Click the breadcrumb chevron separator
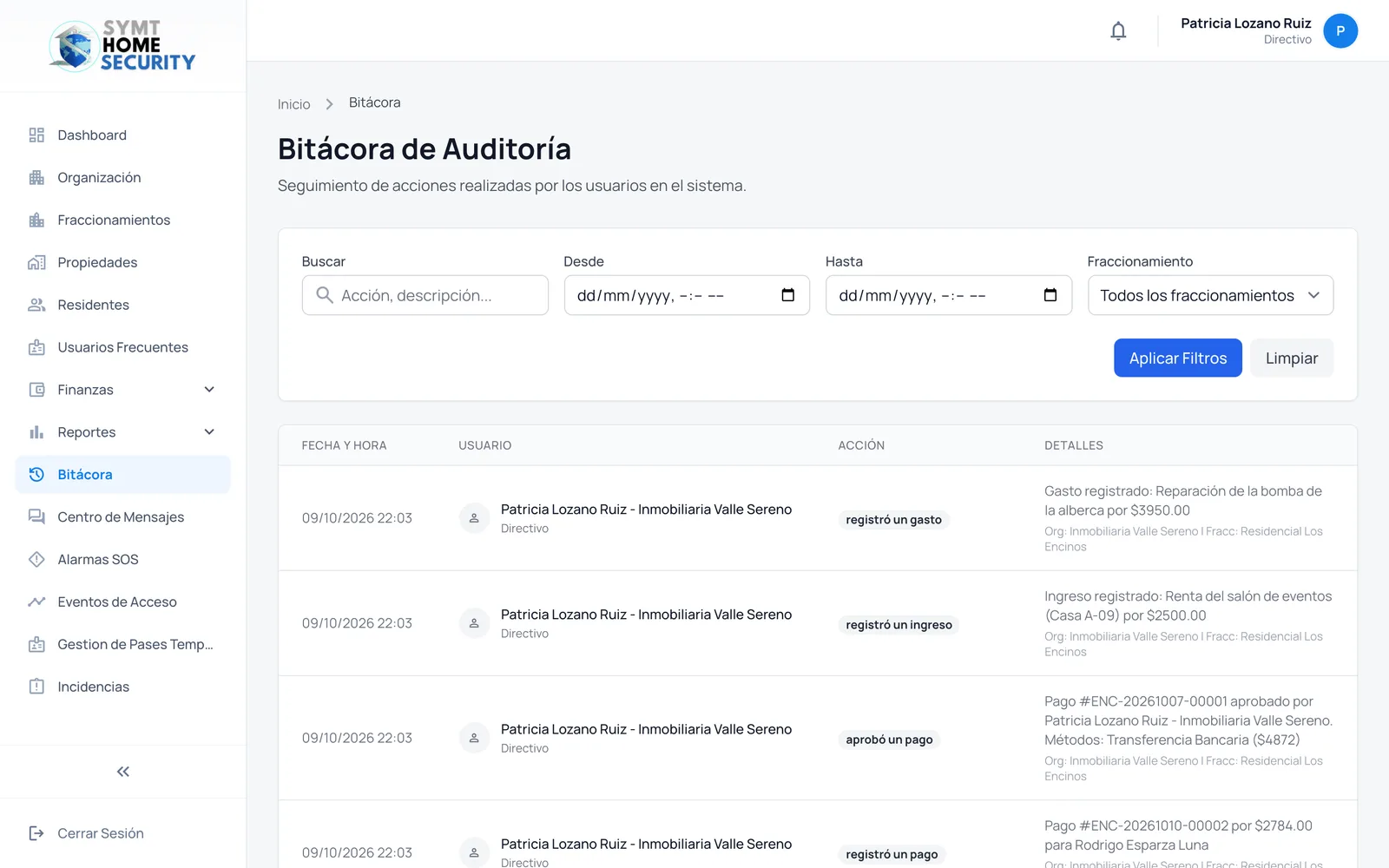The image size is (1389, 868). [x=329, y=104]
